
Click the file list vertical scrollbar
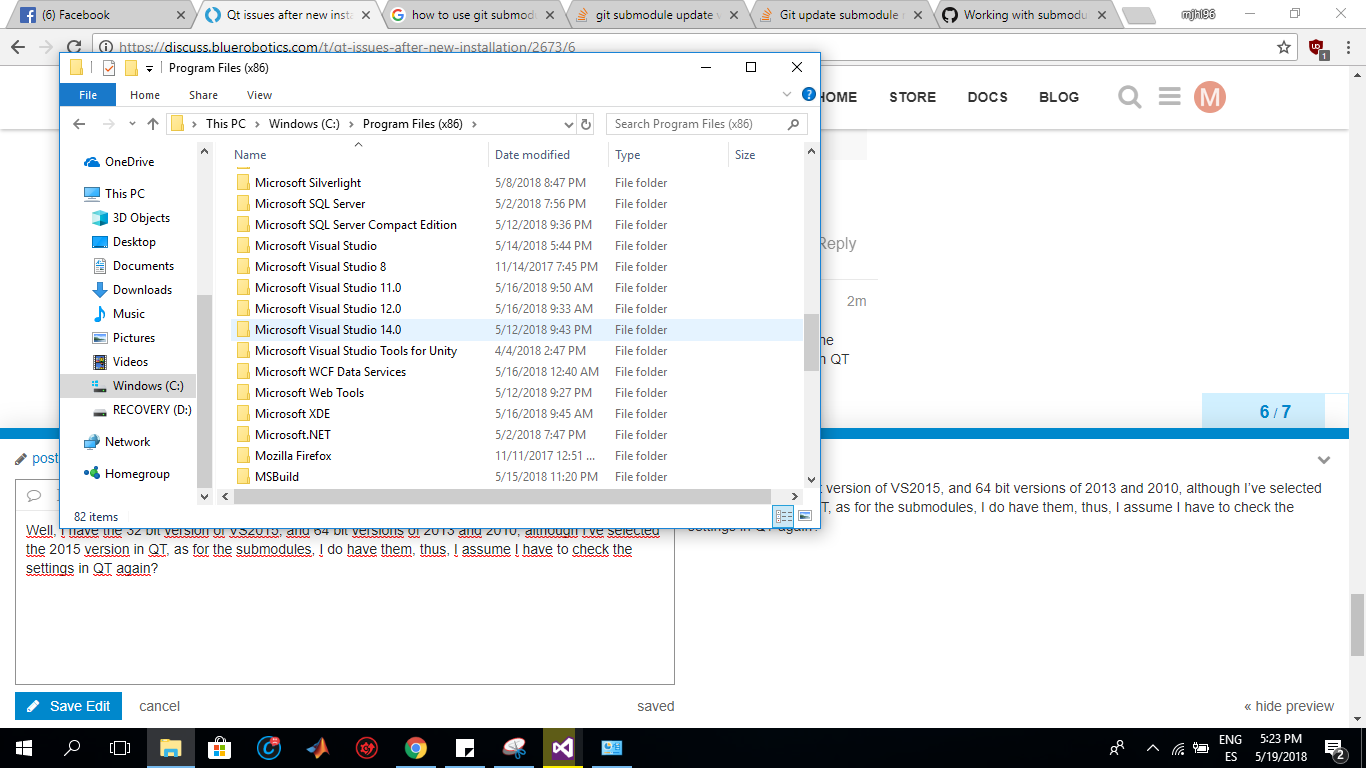pyautogui.click(x=811, y=343)
